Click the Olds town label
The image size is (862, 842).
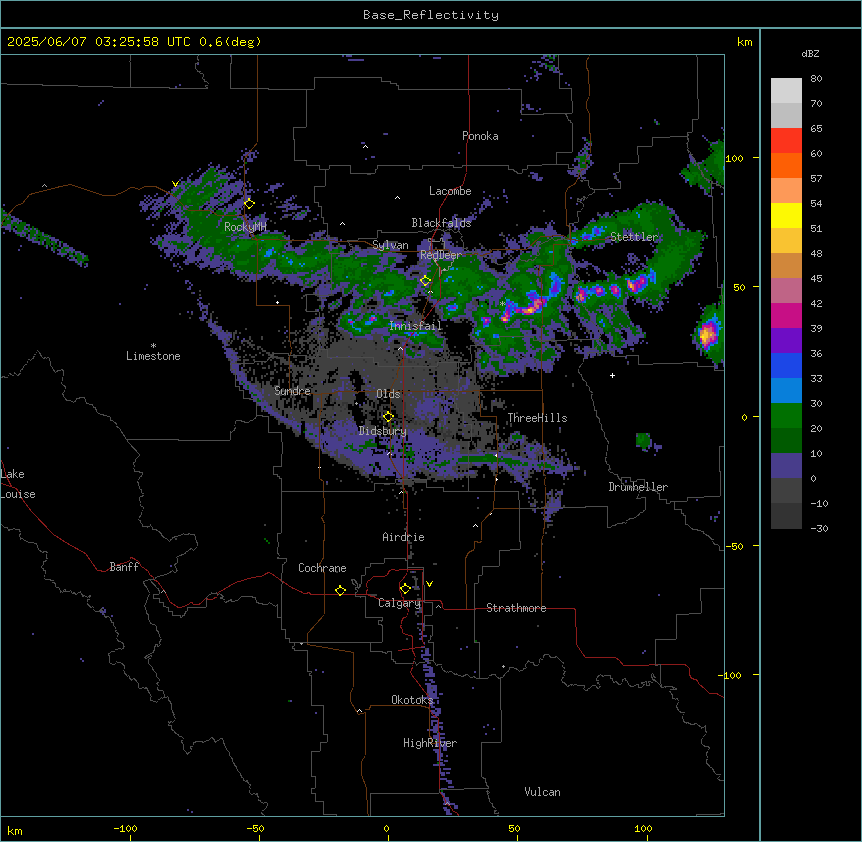tap(388, 394)
